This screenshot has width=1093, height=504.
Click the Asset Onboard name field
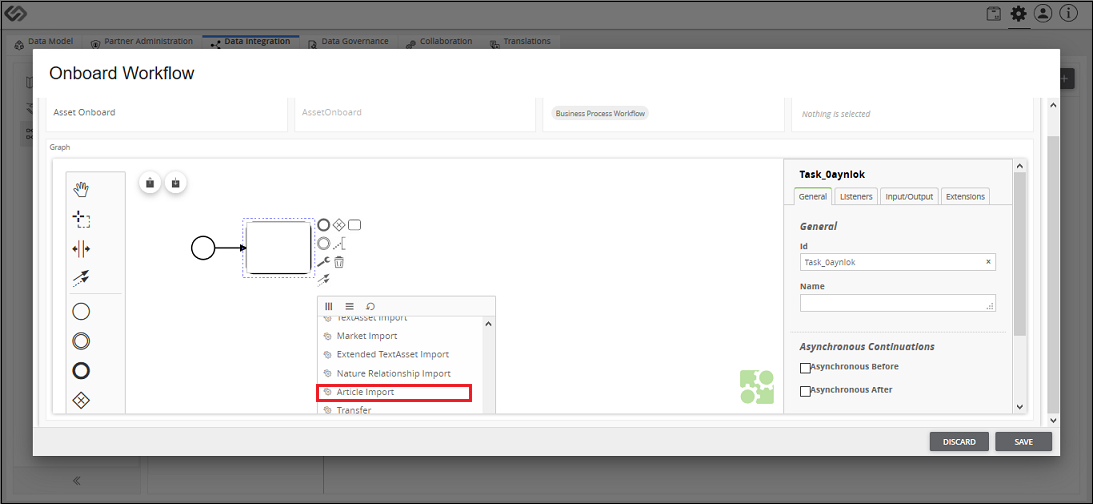point(167,112)
